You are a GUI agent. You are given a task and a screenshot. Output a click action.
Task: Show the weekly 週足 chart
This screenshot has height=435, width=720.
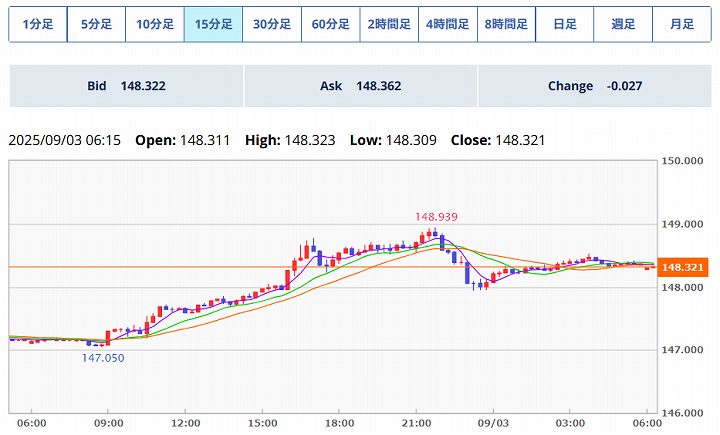[623, 24]
